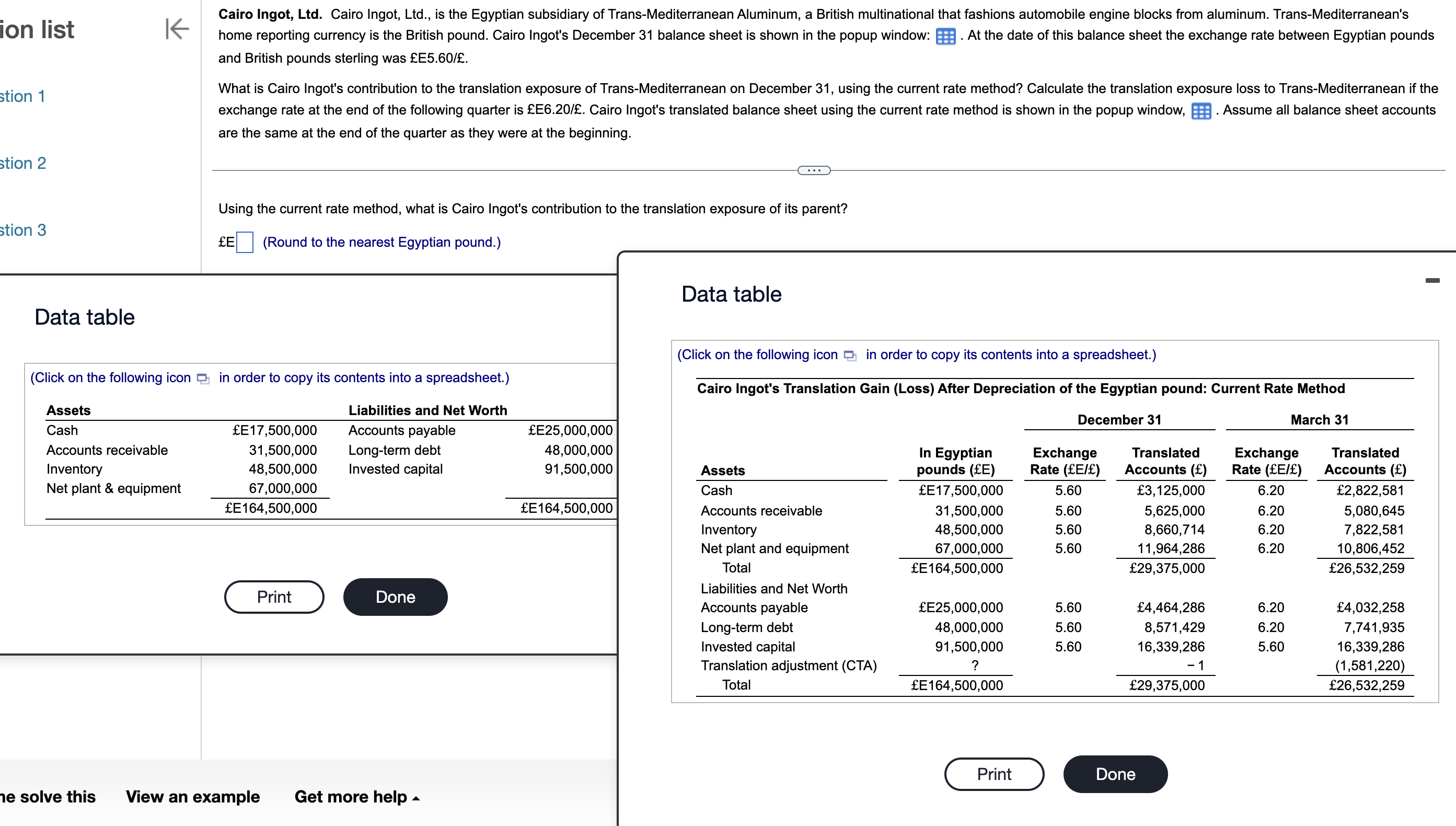Select Question 1 in list
Screen dimensions: 1456x826
pos(22,96)
